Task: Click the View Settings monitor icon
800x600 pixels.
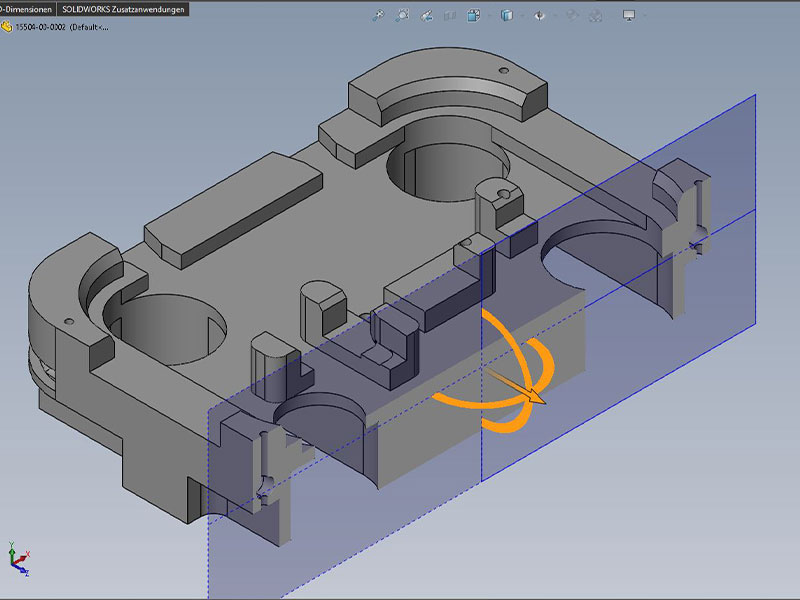Action: [629, 16]
